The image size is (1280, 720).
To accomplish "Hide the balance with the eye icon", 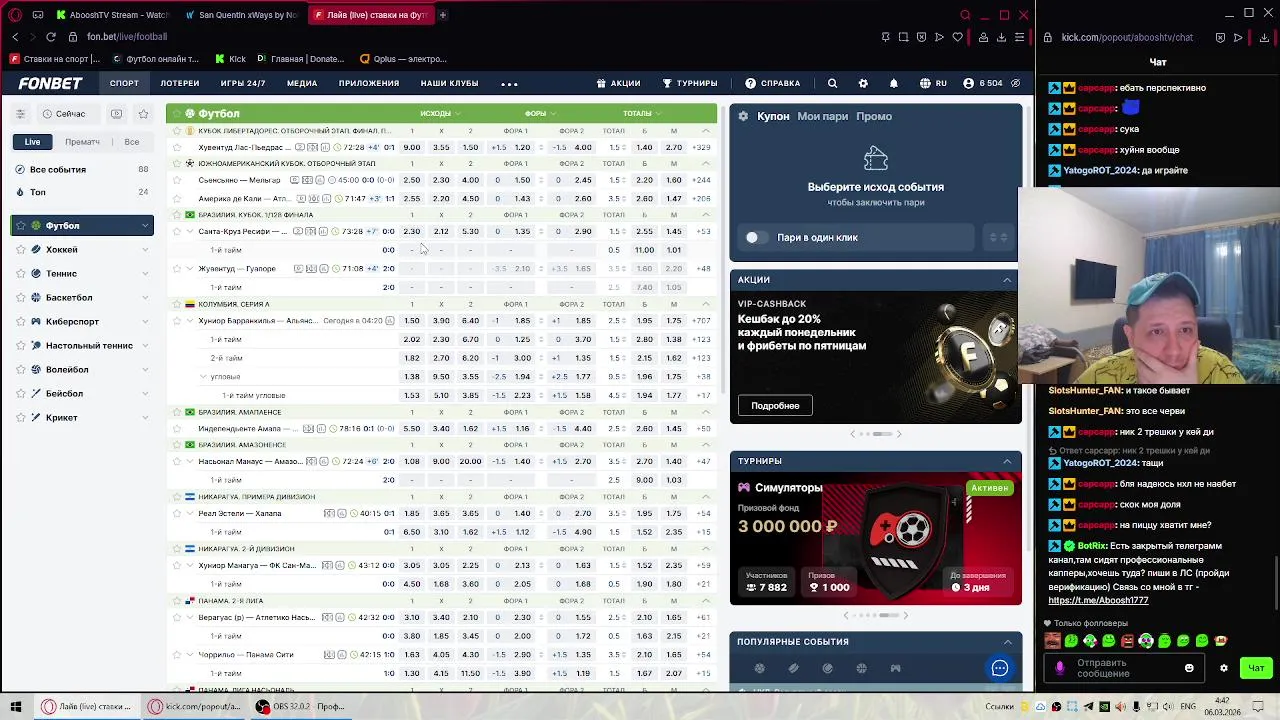I will point(1015,83).
